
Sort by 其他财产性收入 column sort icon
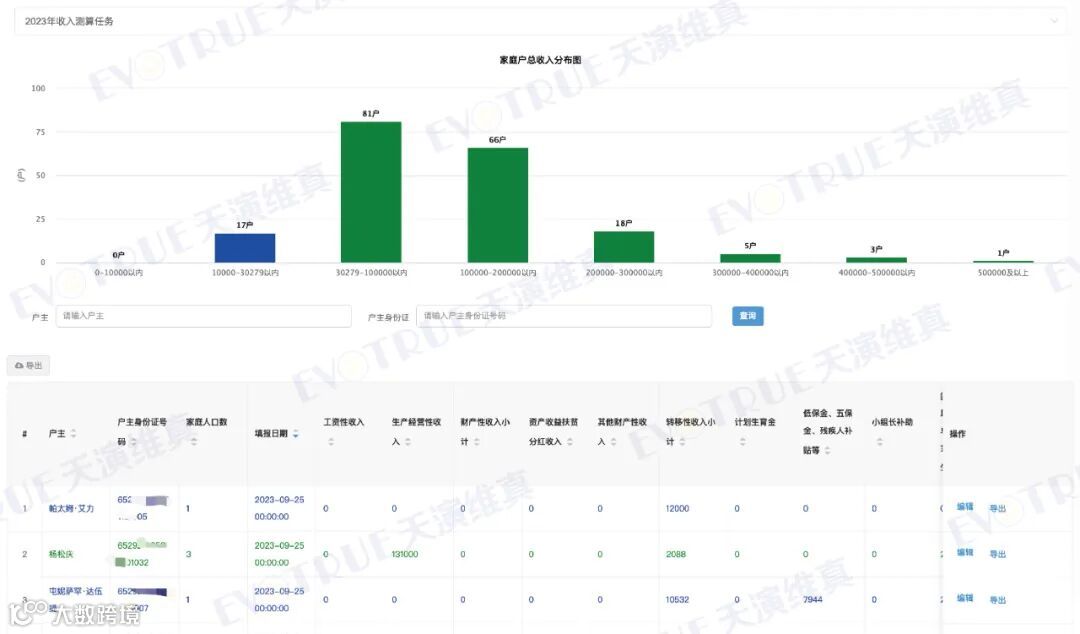[613, 442]
